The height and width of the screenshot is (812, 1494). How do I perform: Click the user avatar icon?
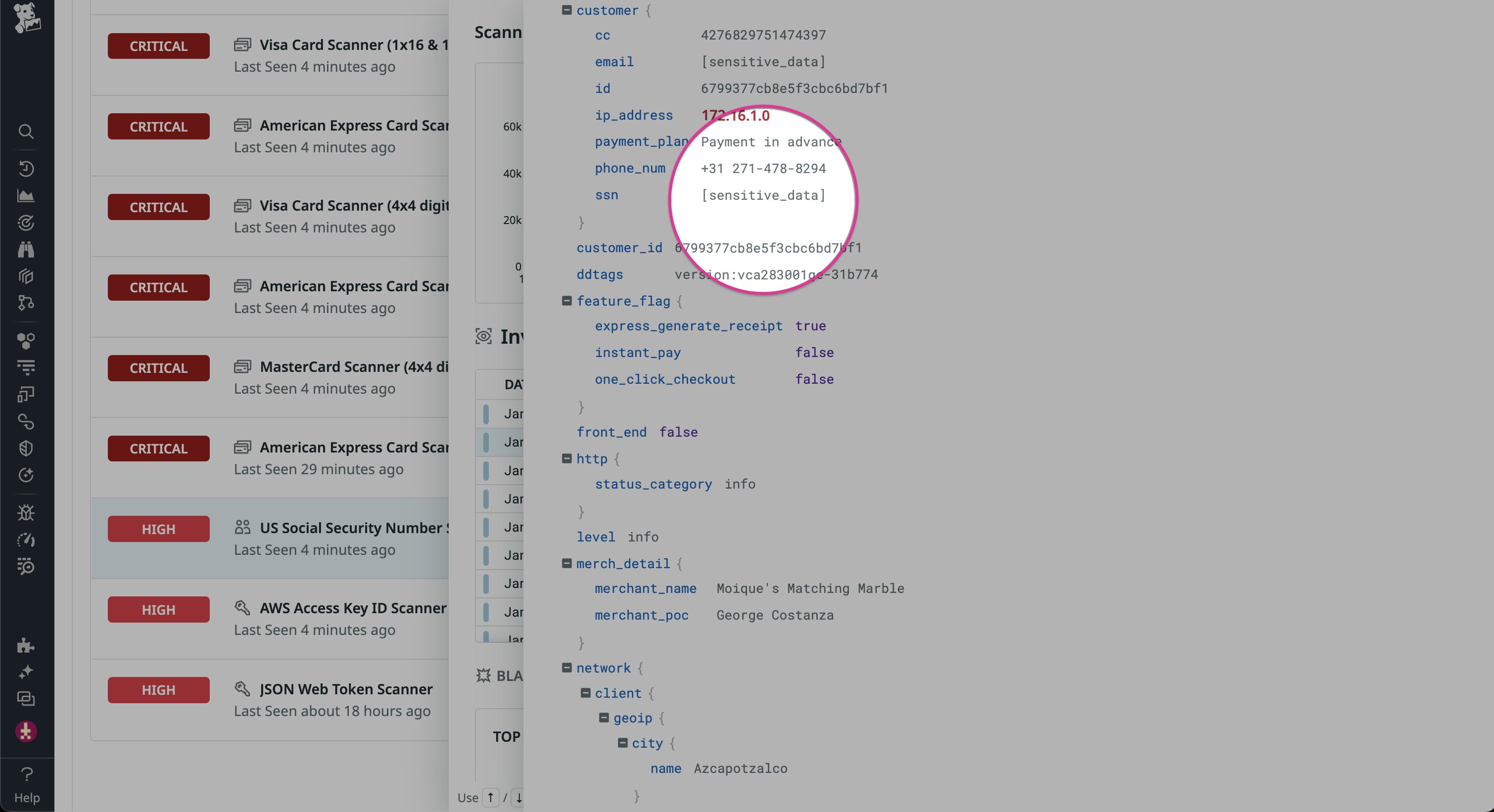(x=26, y=731)
